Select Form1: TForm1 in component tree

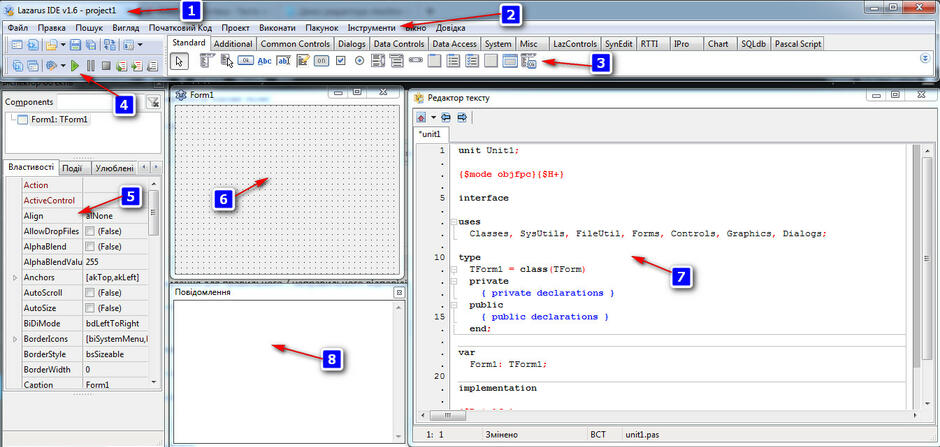pos(60,119)
